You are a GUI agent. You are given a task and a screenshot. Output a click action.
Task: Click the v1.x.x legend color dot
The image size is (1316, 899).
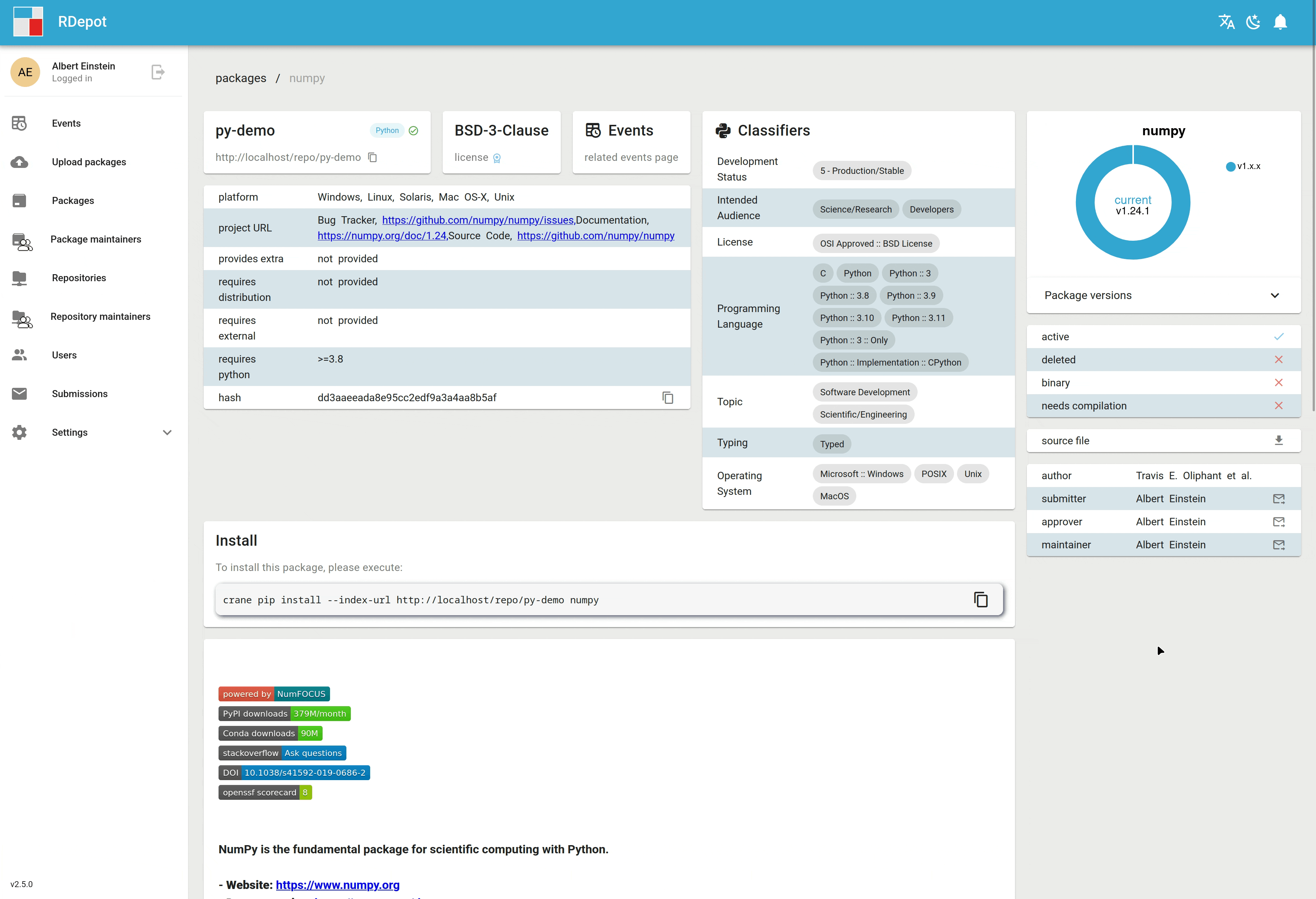click(1231, 166)
